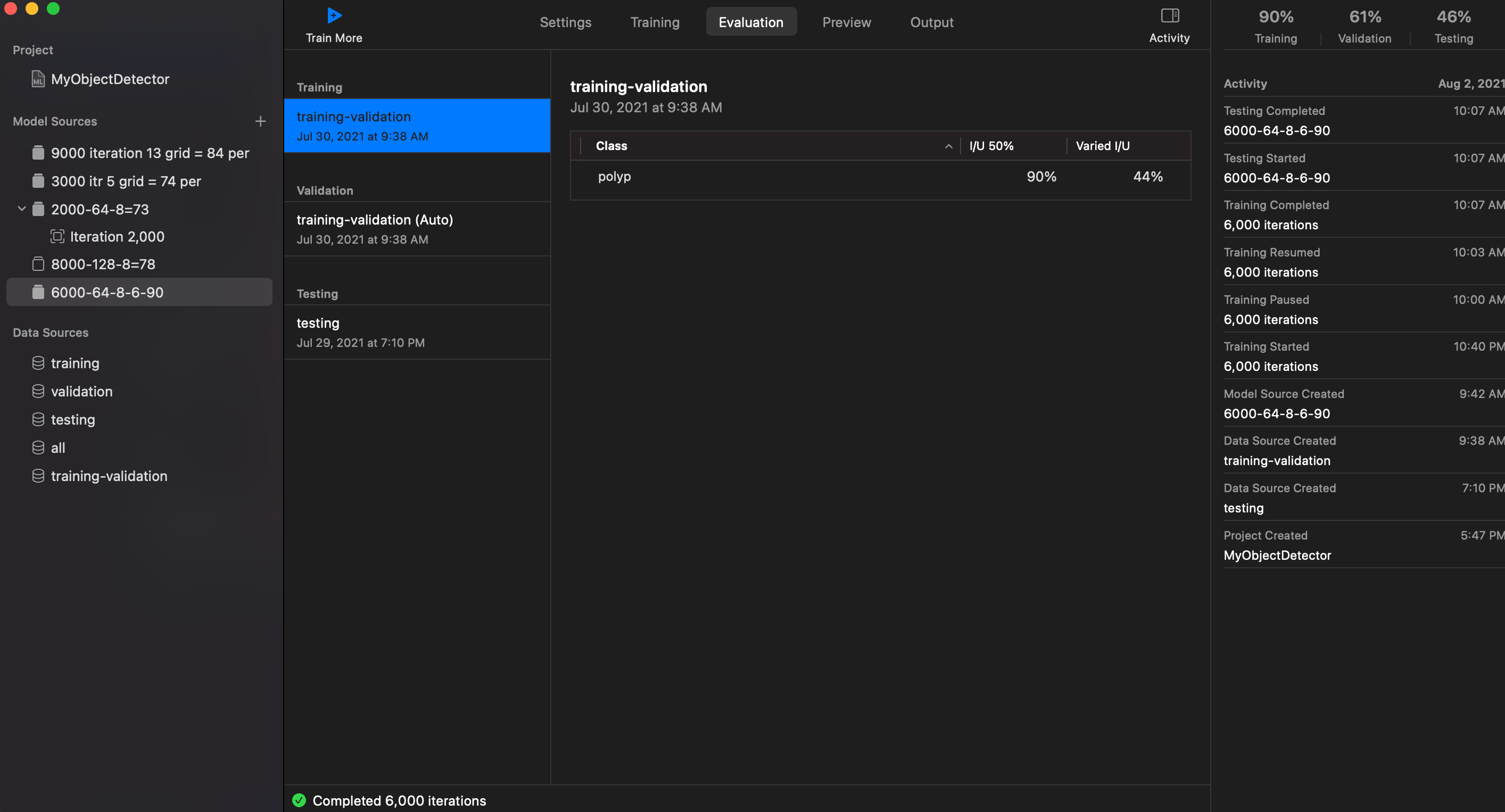Click the Iteration 2,000 snapshot icon
Image resolution: width=1505 pixels, height=812 pixels.
coord(57,237)
